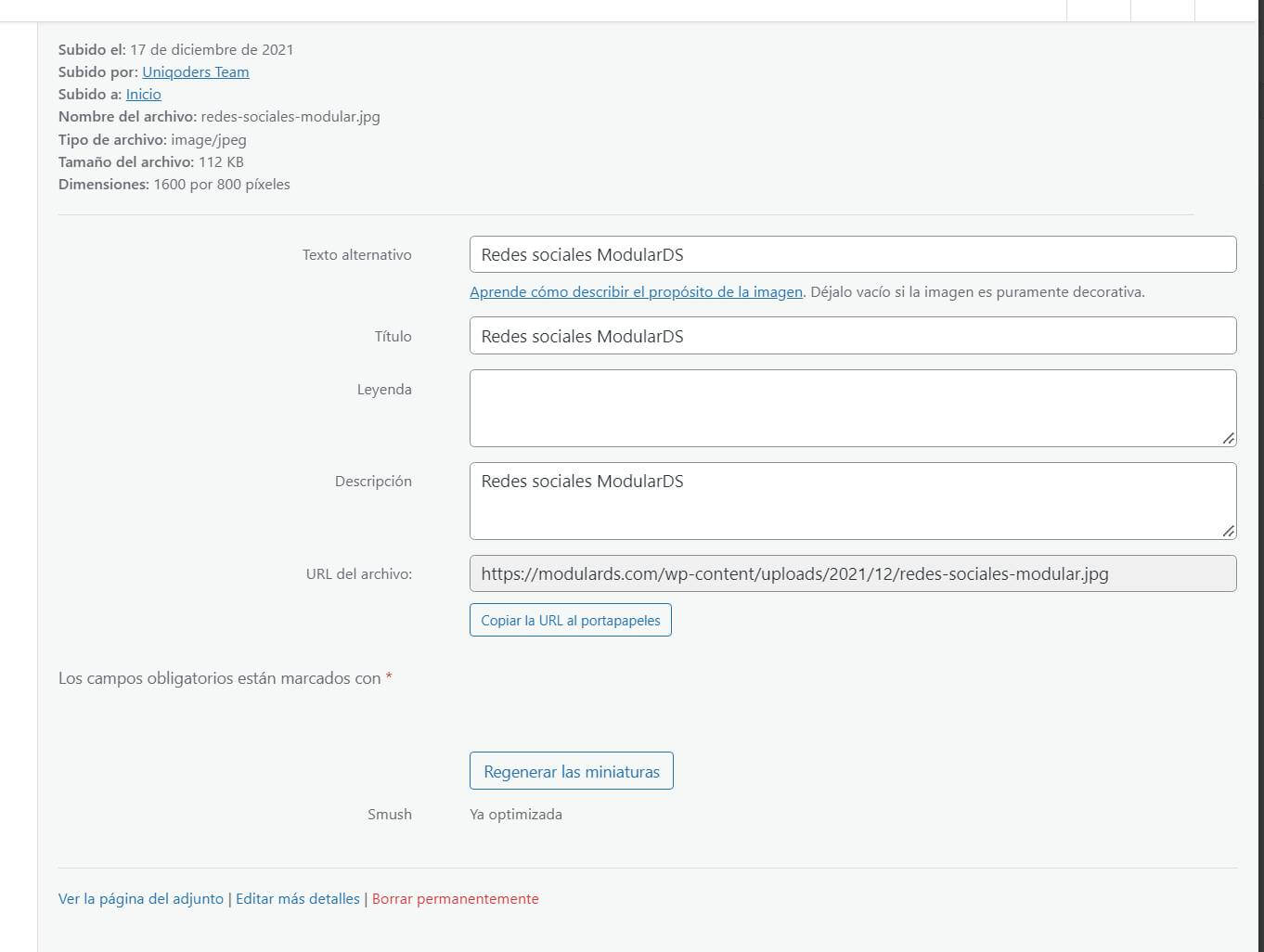Click the Descripción textarea resize handle
Viewport: 1264px width, 952px height.
click(1230, 532)
